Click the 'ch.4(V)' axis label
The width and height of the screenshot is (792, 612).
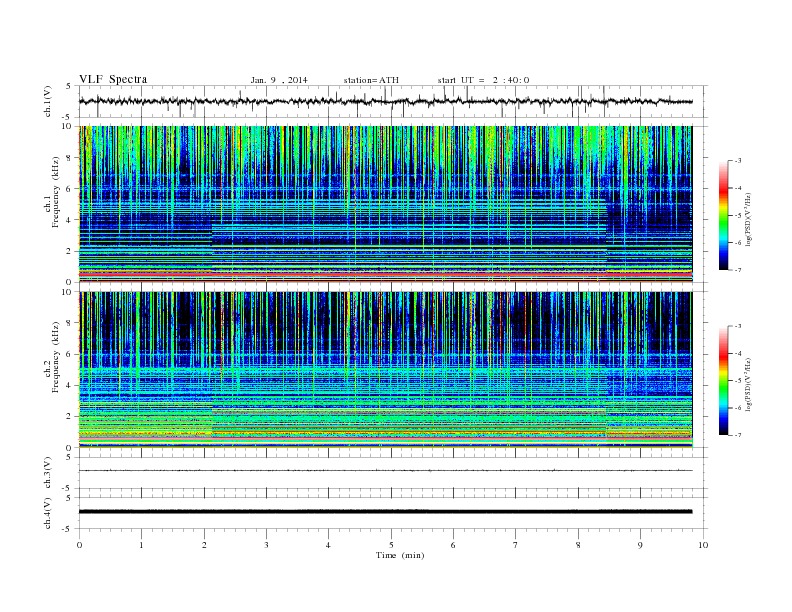(48, 514)
